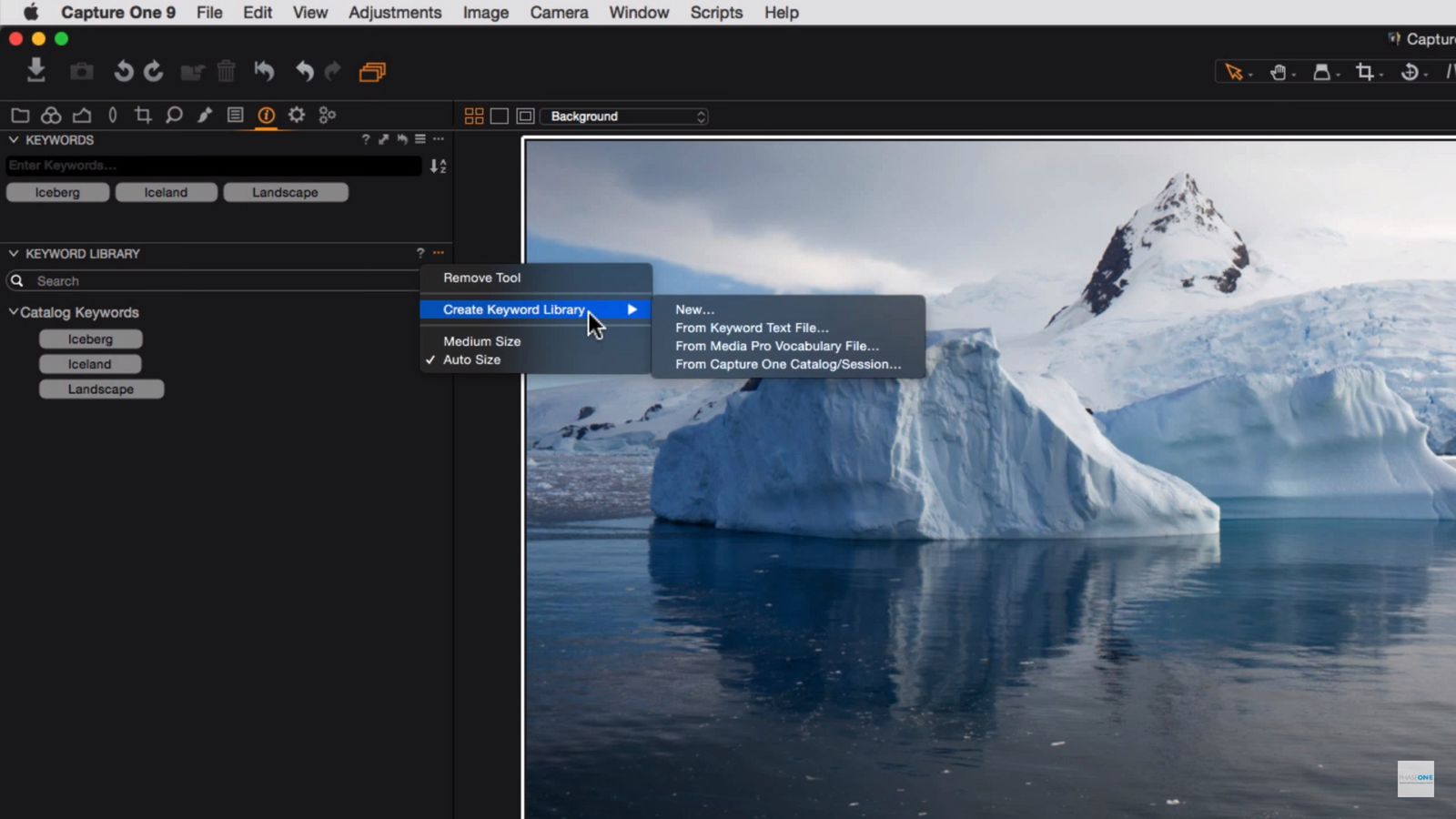
Task: Click the trash Delete icon
Action: click(x=227, y=71)
